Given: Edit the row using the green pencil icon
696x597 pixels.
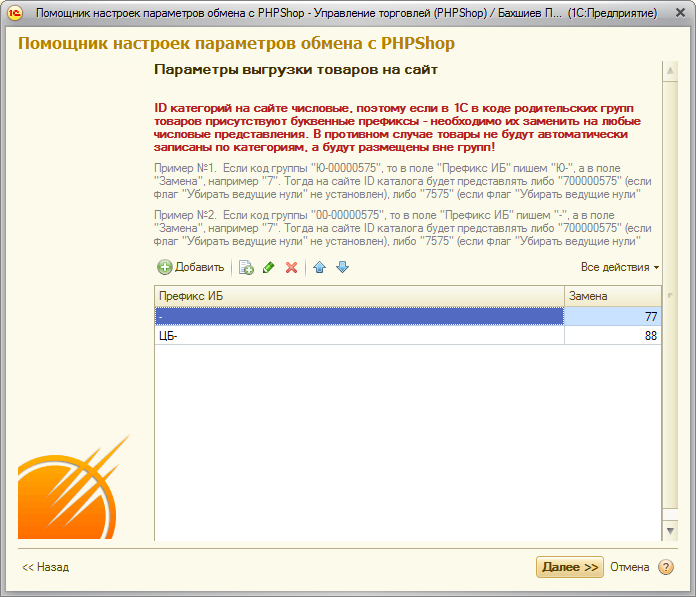Looking at the screenshot, I should click(269, 267).
